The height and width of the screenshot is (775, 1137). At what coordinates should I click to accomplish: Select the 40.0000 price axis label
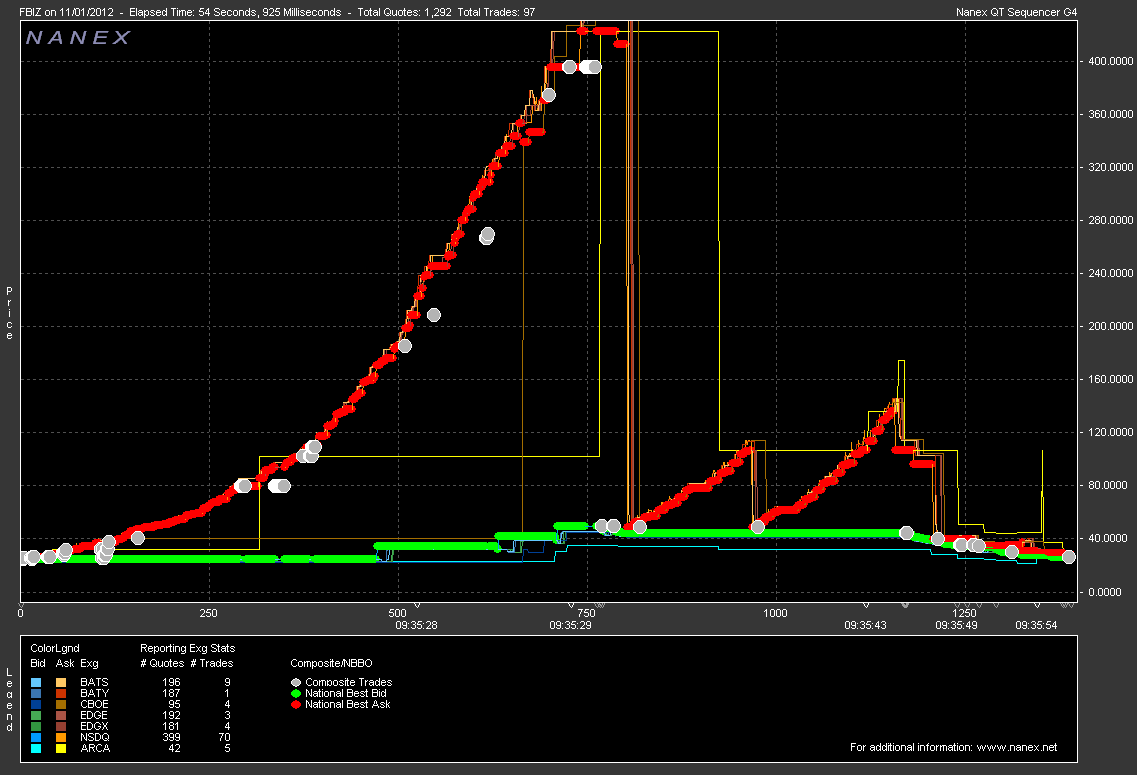[x=1108, y=539]
